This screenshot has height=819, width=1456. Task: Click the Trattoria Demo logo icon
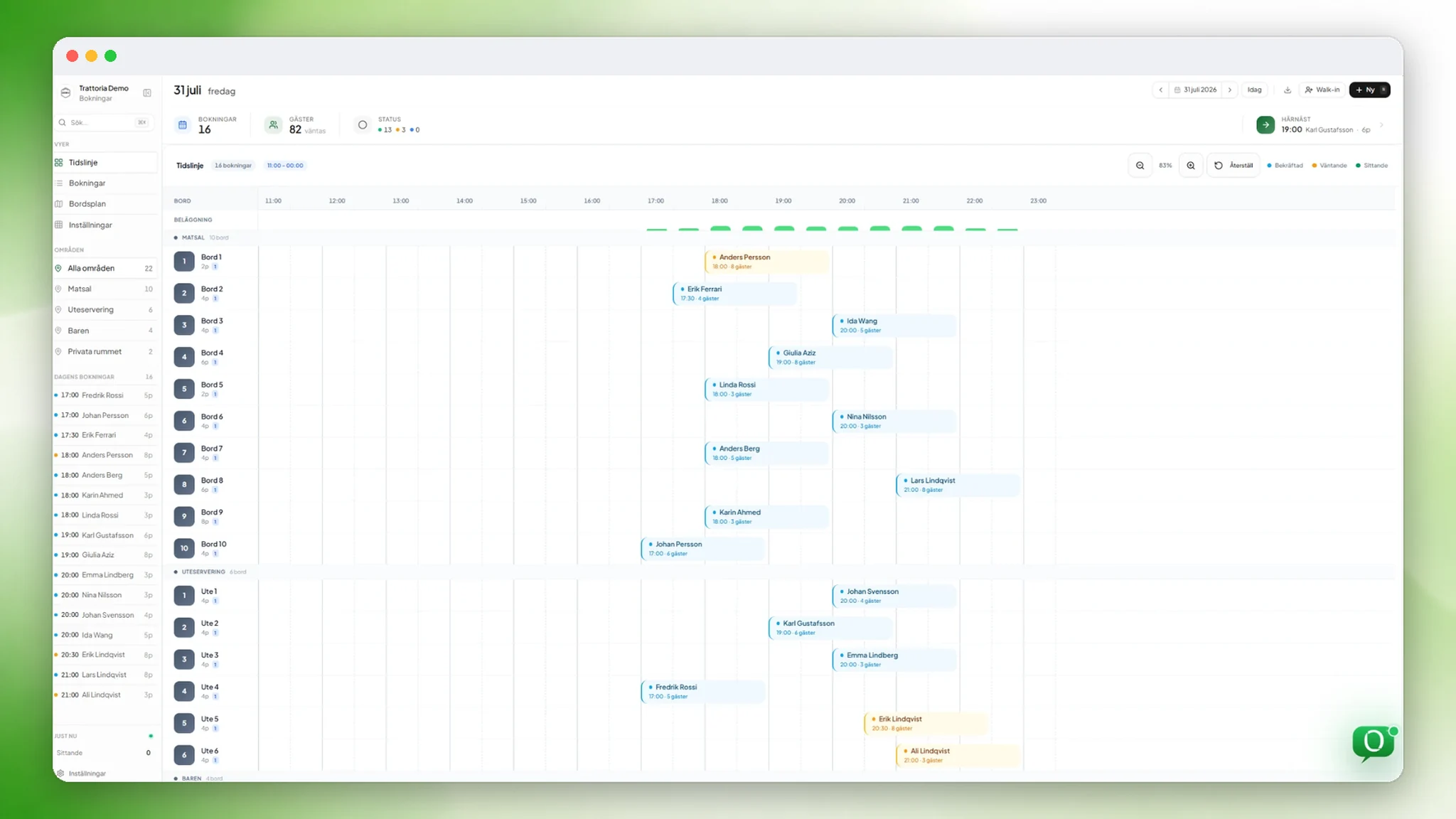coord(65,93)
